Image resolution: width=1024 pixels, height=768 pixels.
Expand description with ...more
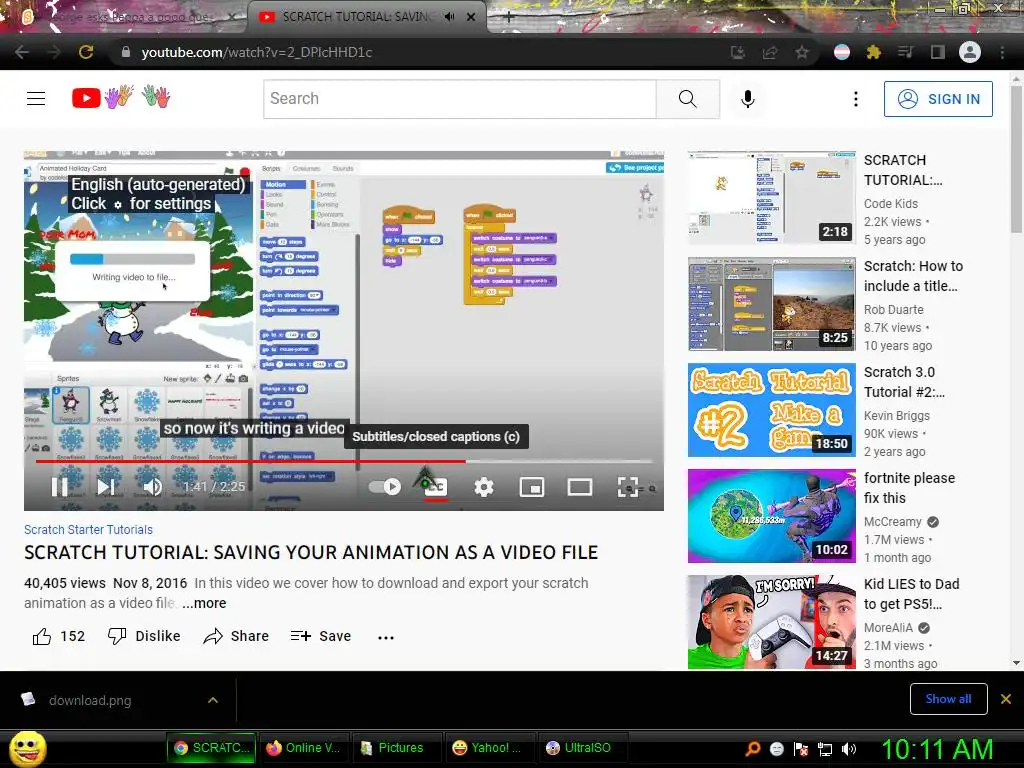tap(204, 603)
